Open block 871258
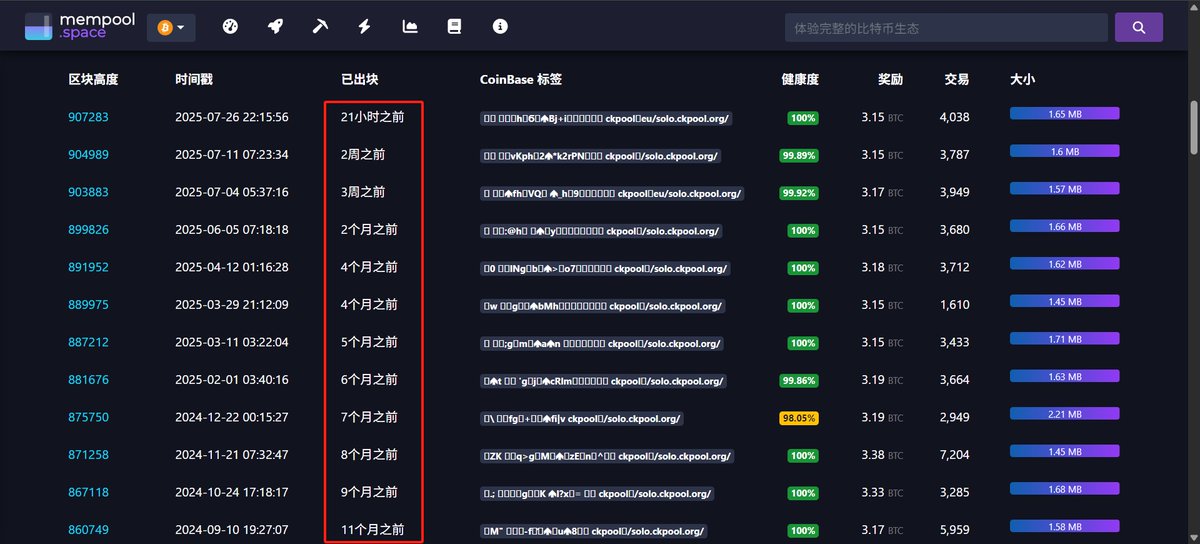Viewport: 1200px width, 544px height. coord(88,455)
